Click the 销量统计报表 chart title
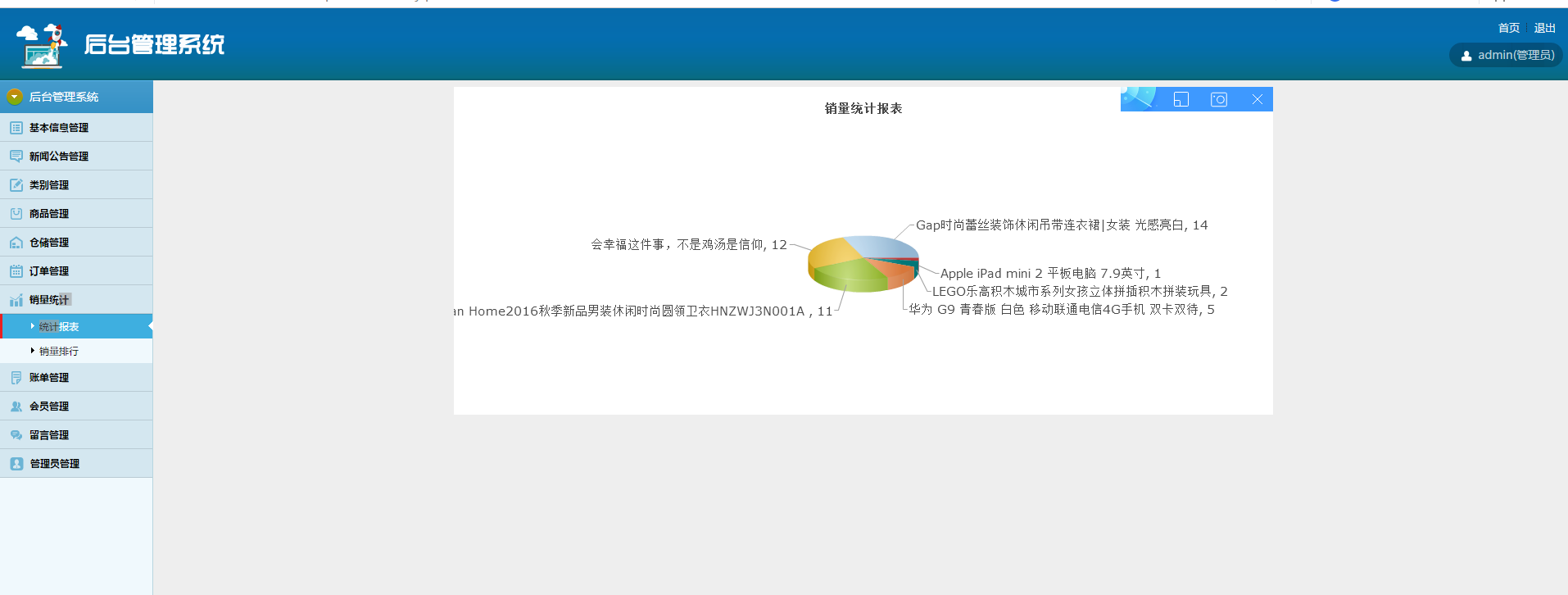 [863, 108]
